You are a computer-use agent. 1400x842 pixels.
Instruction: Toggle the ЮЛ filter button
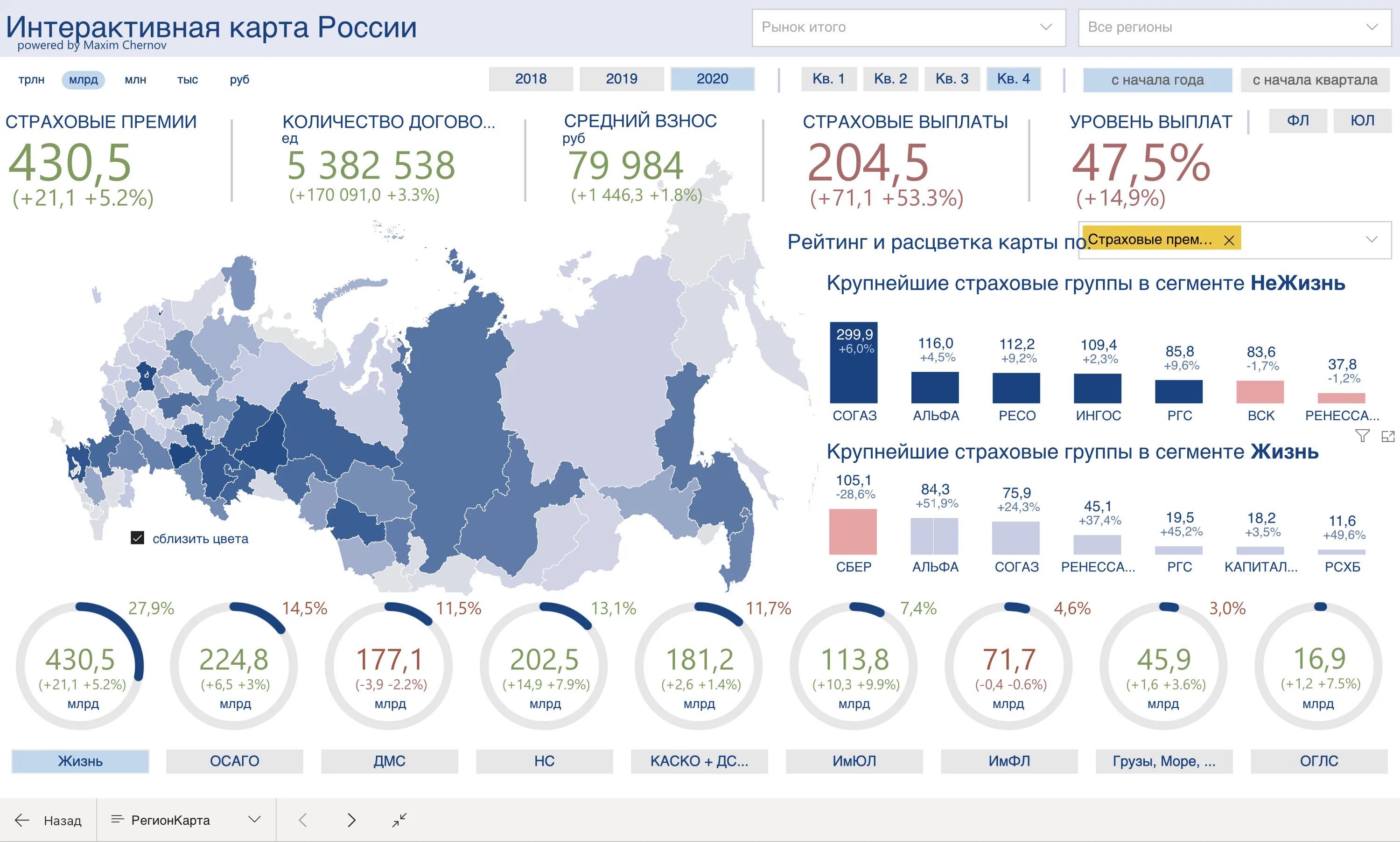point(1363,121)
